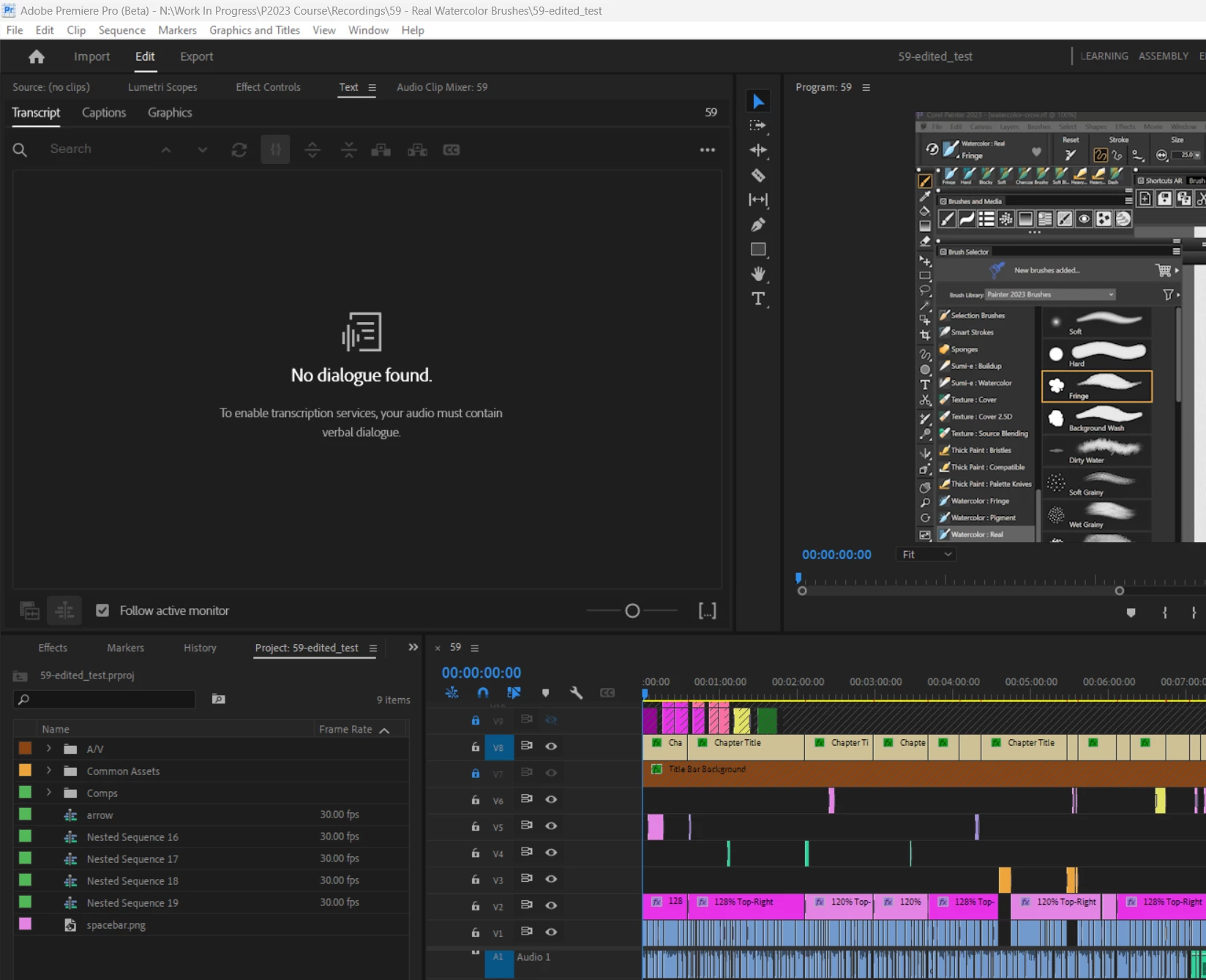Toggle the lock on track V9
The height and width of the screenshot is (980, 1206).
pos(476,720)
